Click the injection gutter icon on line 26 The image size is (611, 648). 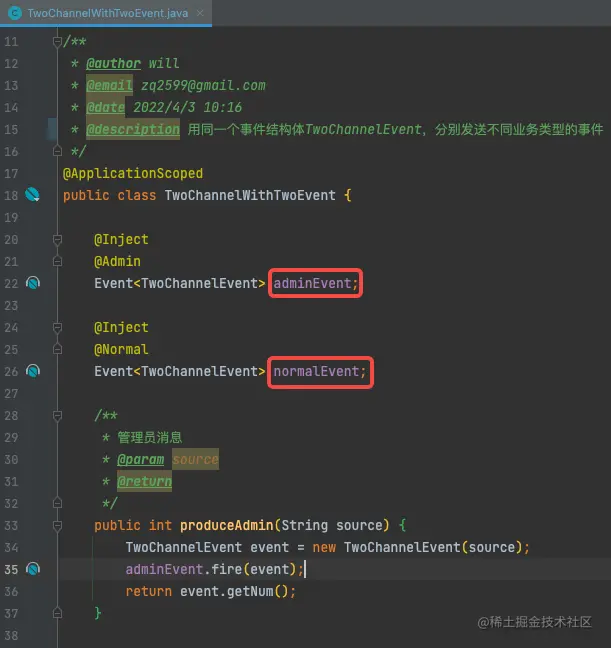point(33,371)
